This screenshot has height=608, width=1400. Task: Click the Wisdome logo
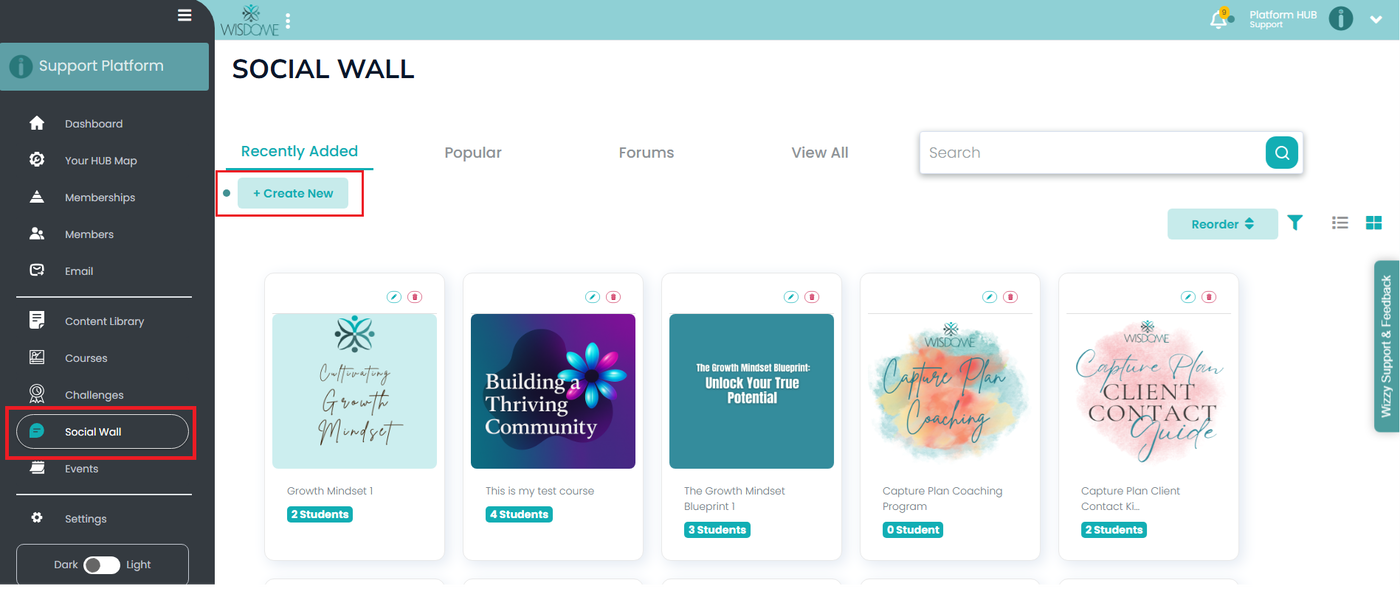click(249, 20)
